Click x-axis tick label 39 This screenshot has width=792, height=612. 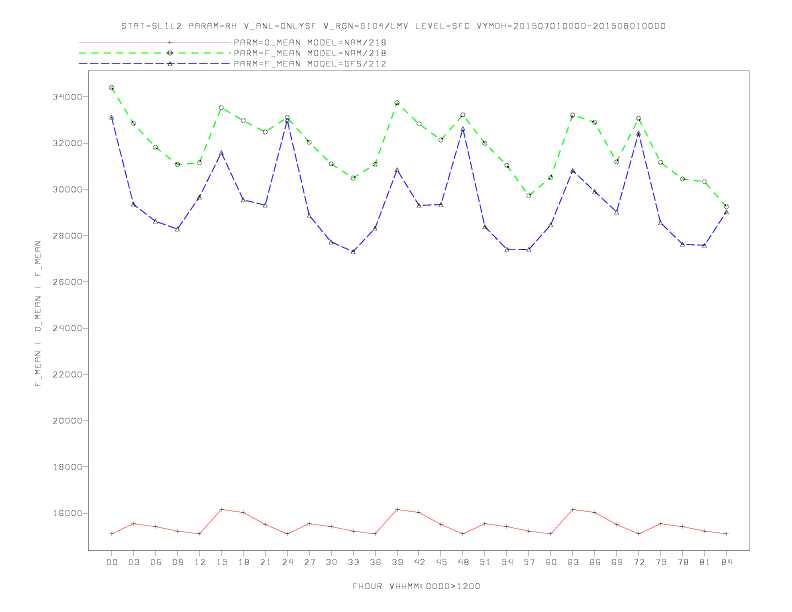pos(397,562)
